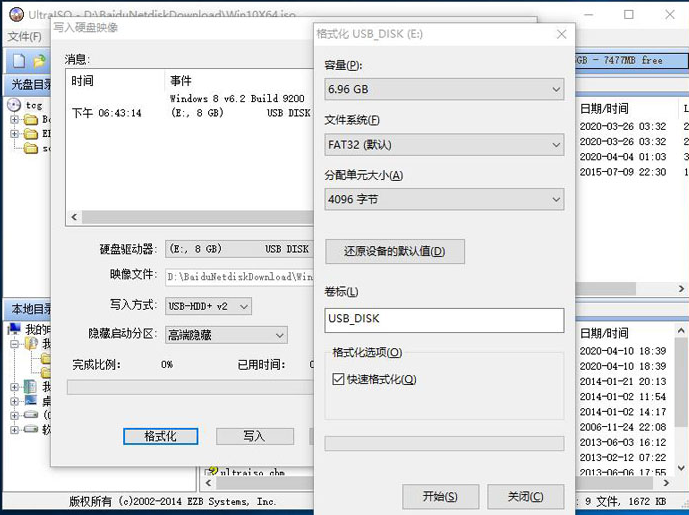
Task: Click the Open file toolbar icon
Action: click(37, 61)
